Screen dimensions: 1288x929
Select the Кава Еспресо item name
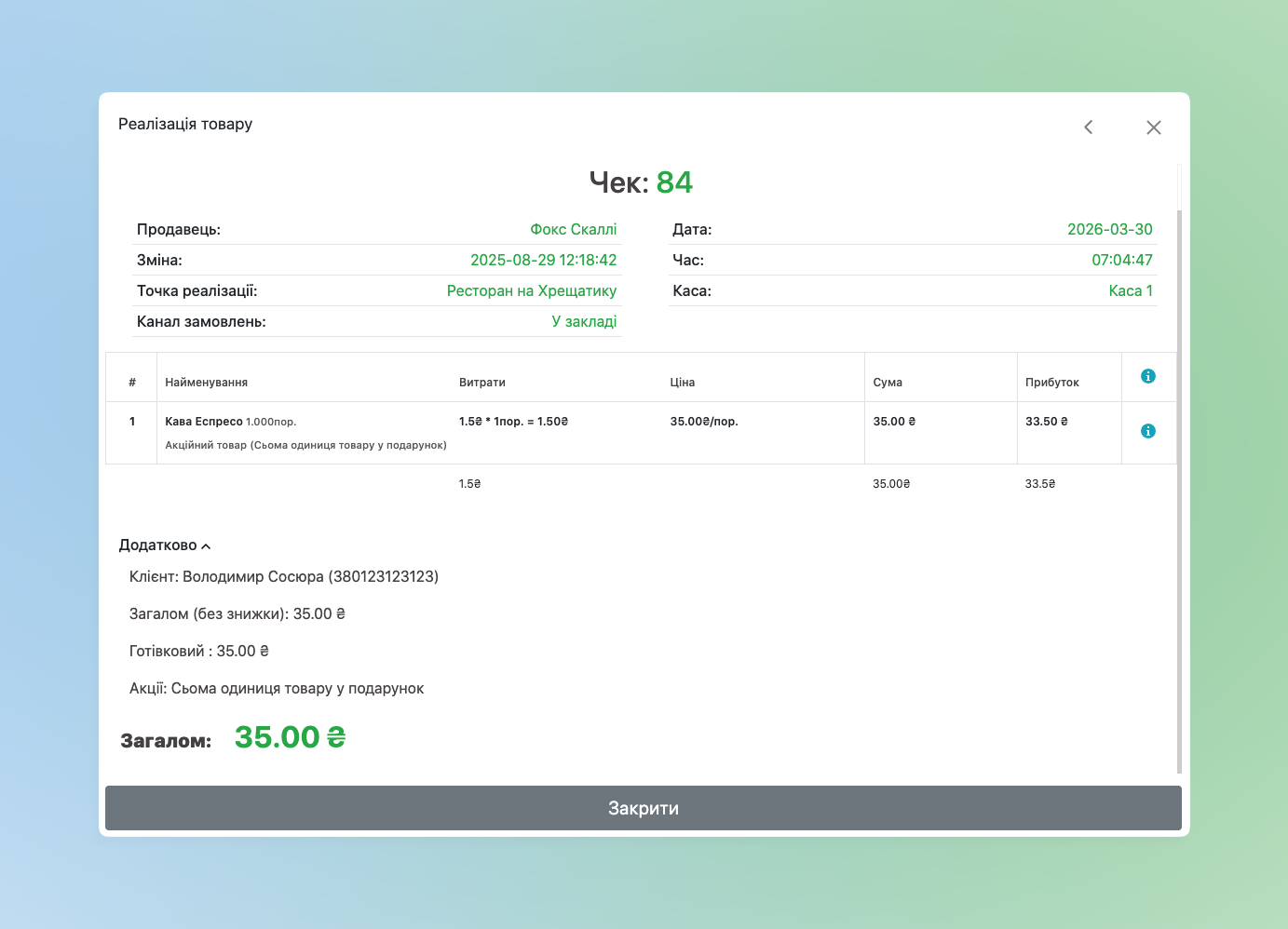tap(204, 422)
